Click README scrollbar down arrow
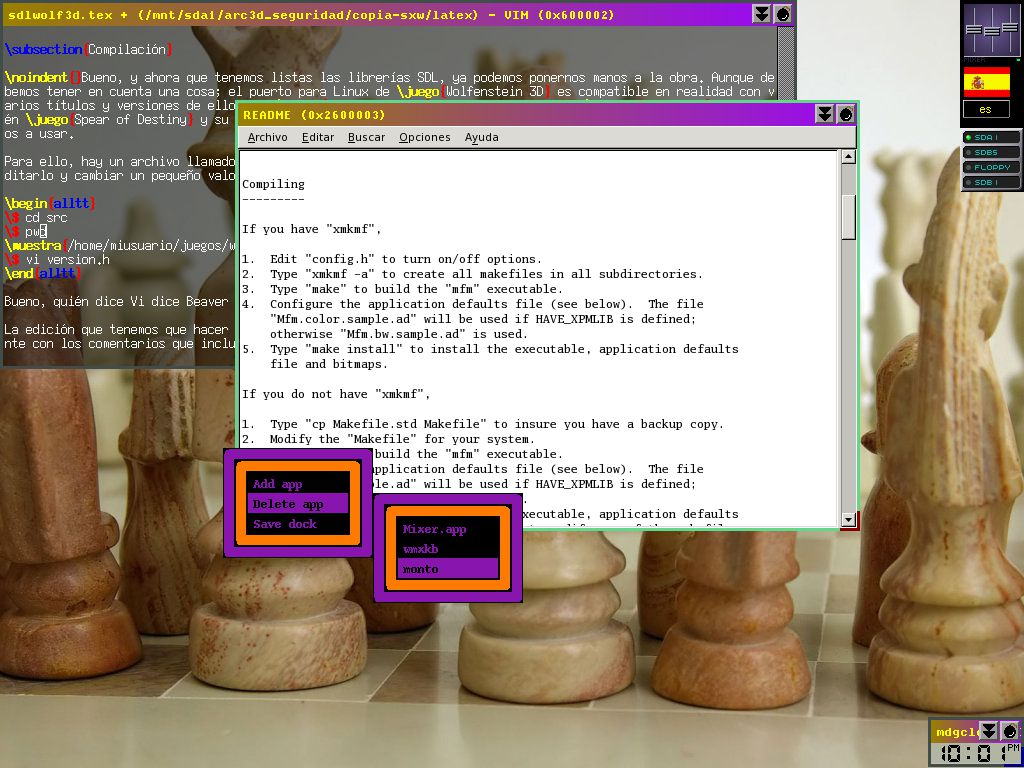 point(848,520)
